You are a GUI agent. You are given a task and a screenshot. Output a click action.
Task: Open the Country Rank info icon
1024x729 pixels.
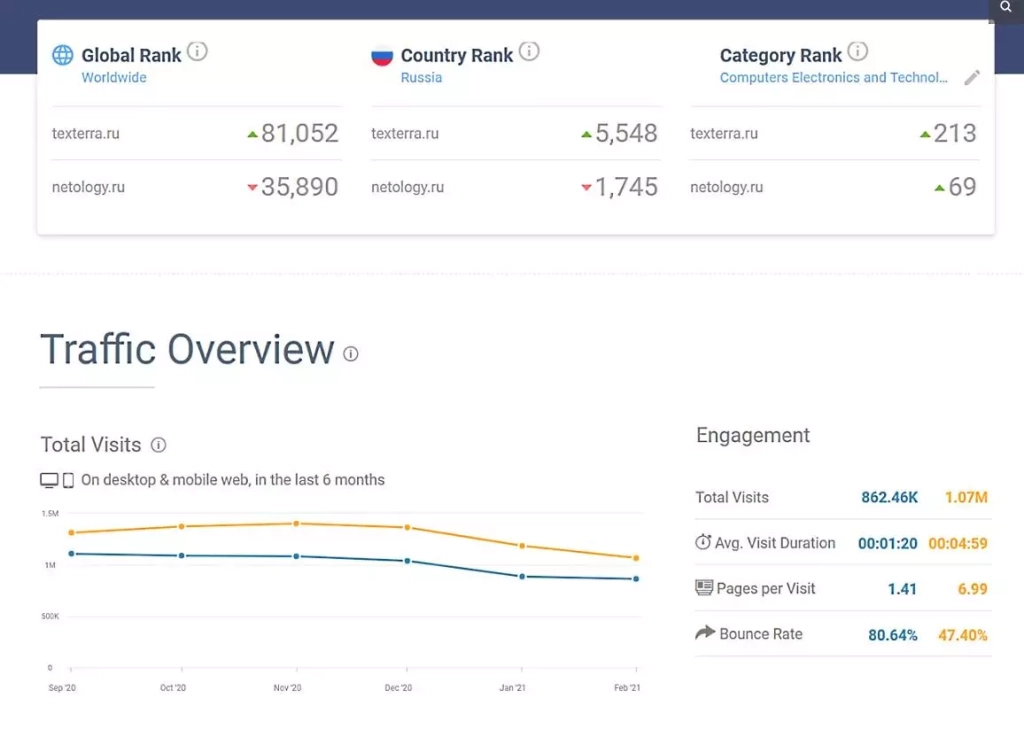pyautogui.click(x=529, y=51)
